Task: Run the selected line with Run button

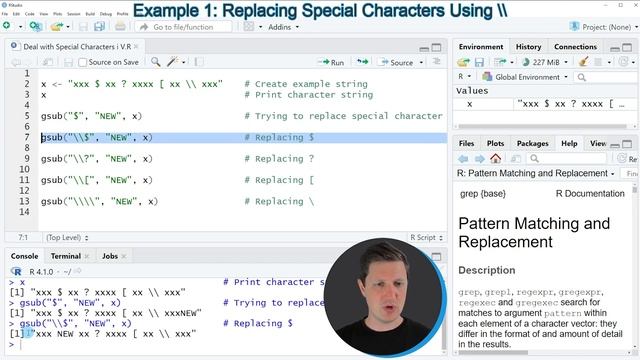Action: coord(331,62)
